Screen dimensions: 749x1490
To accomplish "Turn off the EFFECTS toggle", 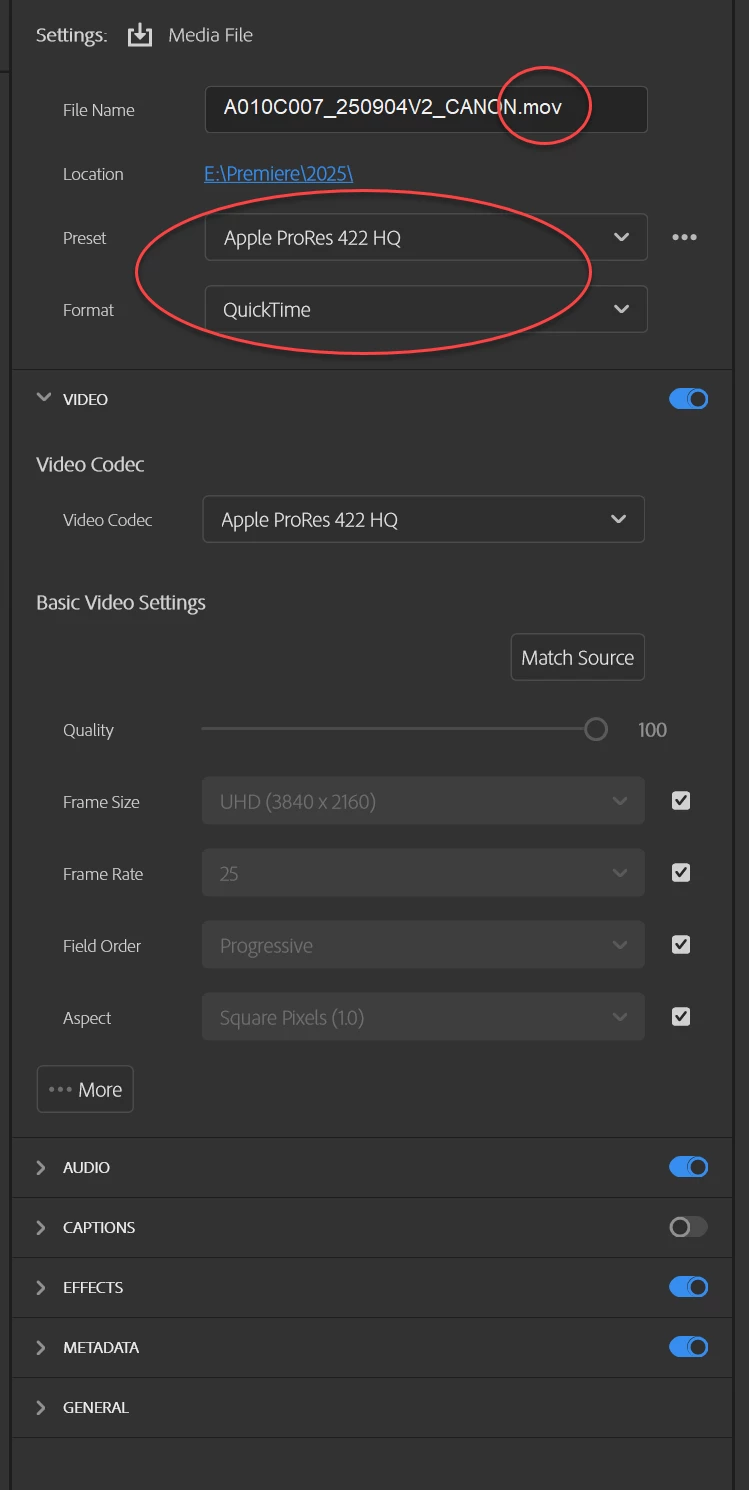I will [688, 1287].
